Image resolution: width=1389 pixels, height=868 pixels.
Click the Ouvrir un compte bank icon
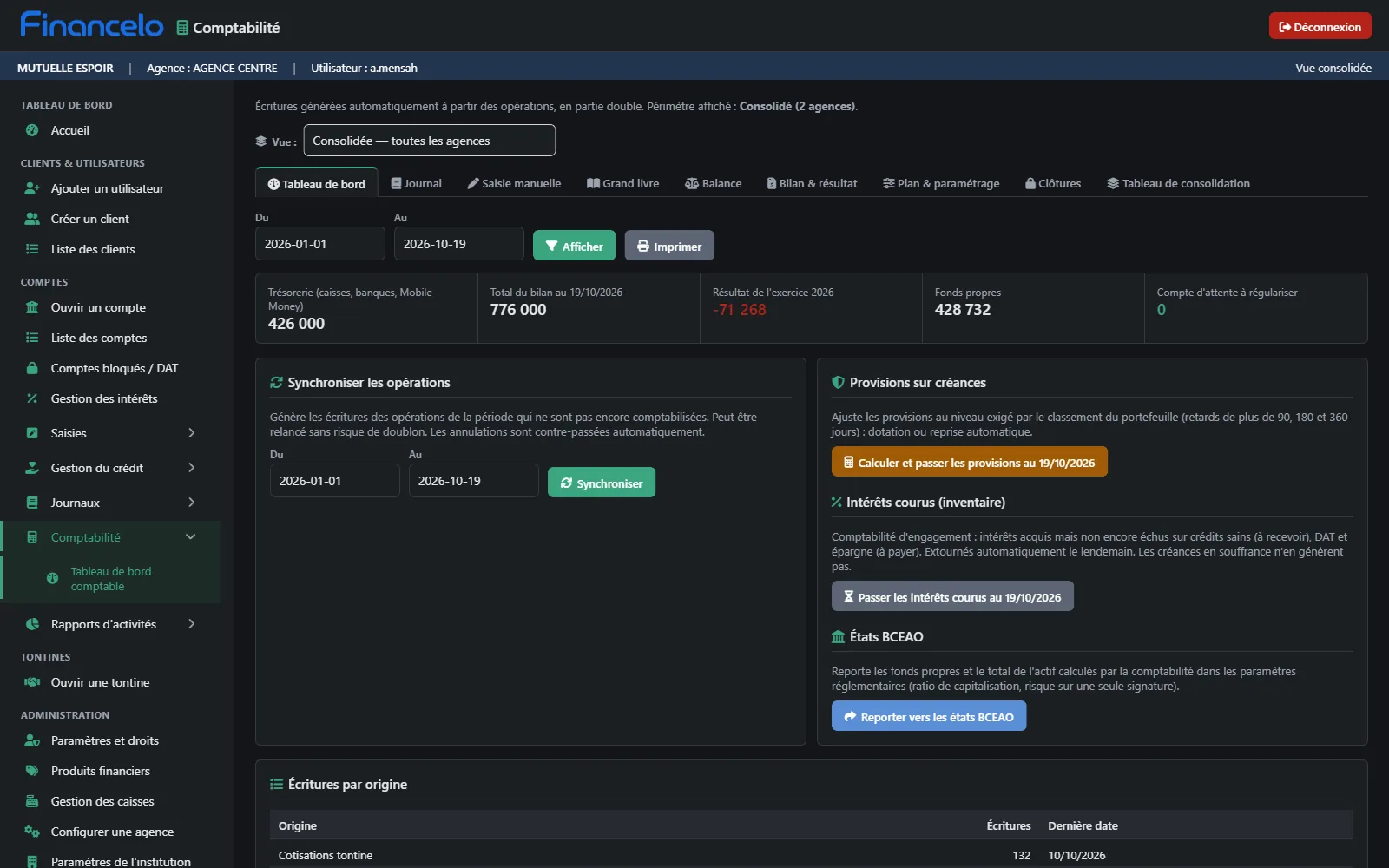(x=32, y=307)
